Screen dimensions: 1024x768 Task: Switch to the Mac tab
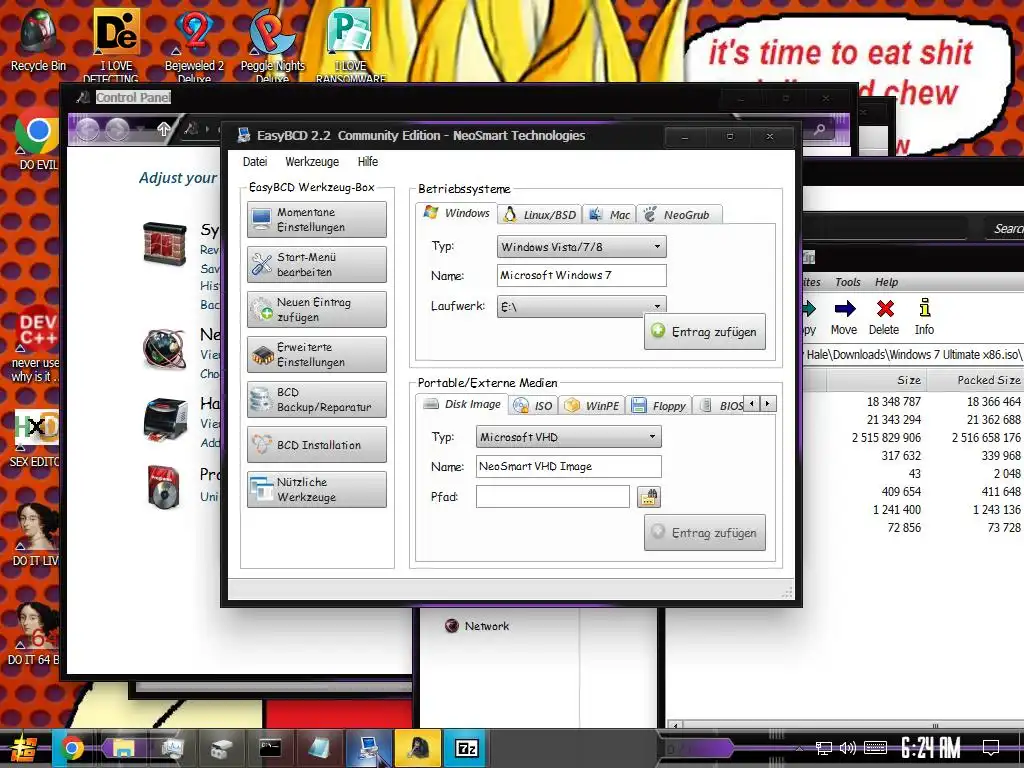(x=609, y=215)
